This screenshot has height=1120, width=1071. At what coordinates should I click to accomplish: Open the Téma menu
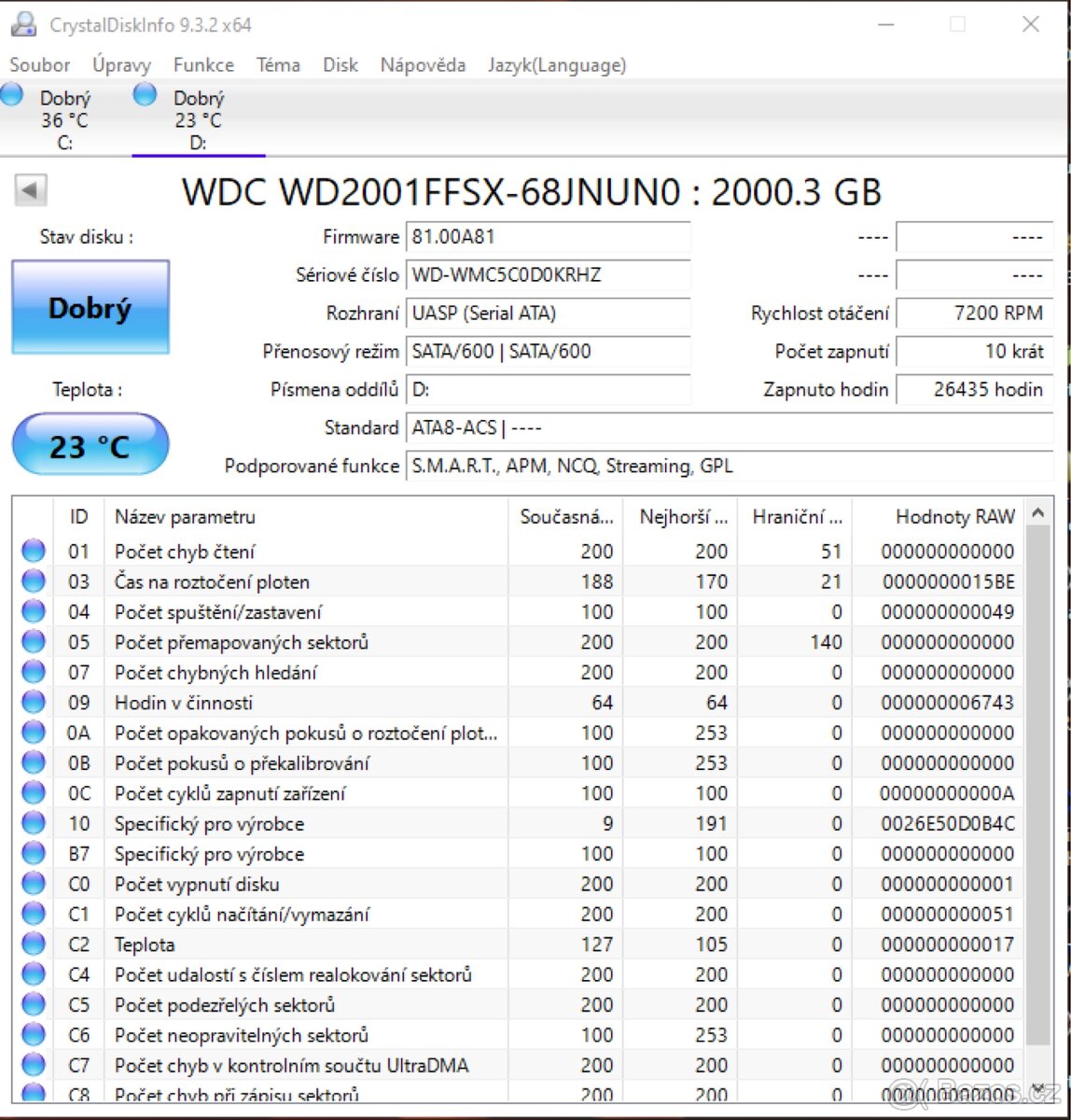pyautogui.click(x=278, y=64)
